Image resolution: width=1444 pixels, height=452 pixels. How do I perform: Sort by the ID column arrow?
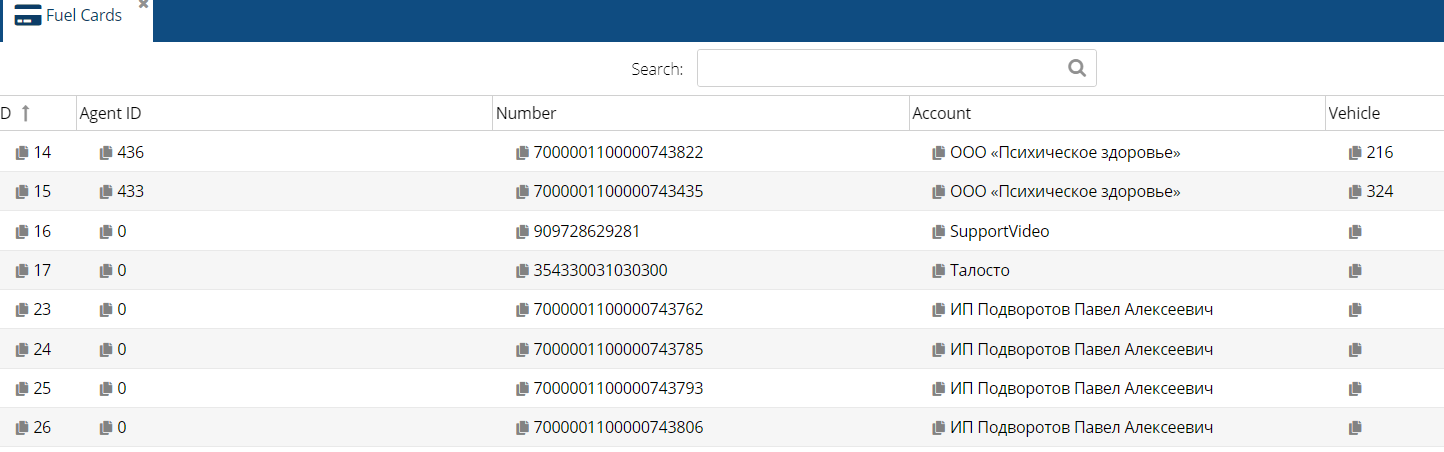(26, 114)
